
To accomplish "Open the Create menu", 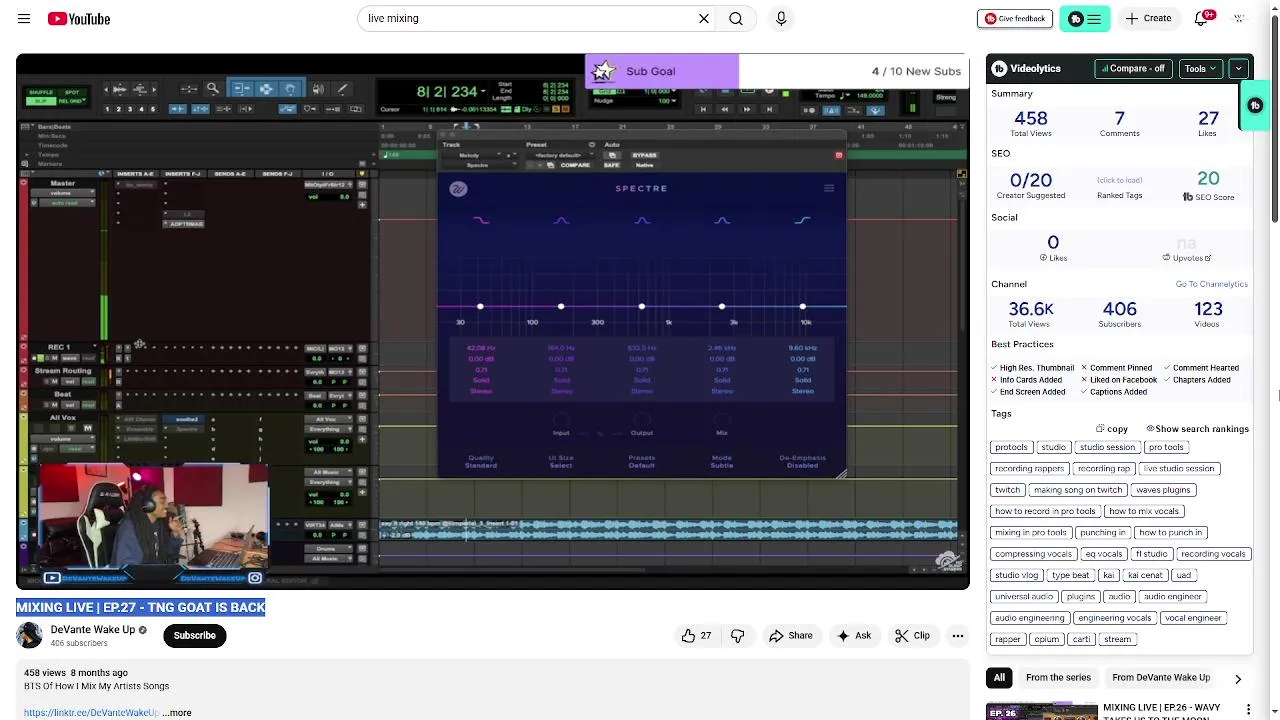I will click(1148, 18).
